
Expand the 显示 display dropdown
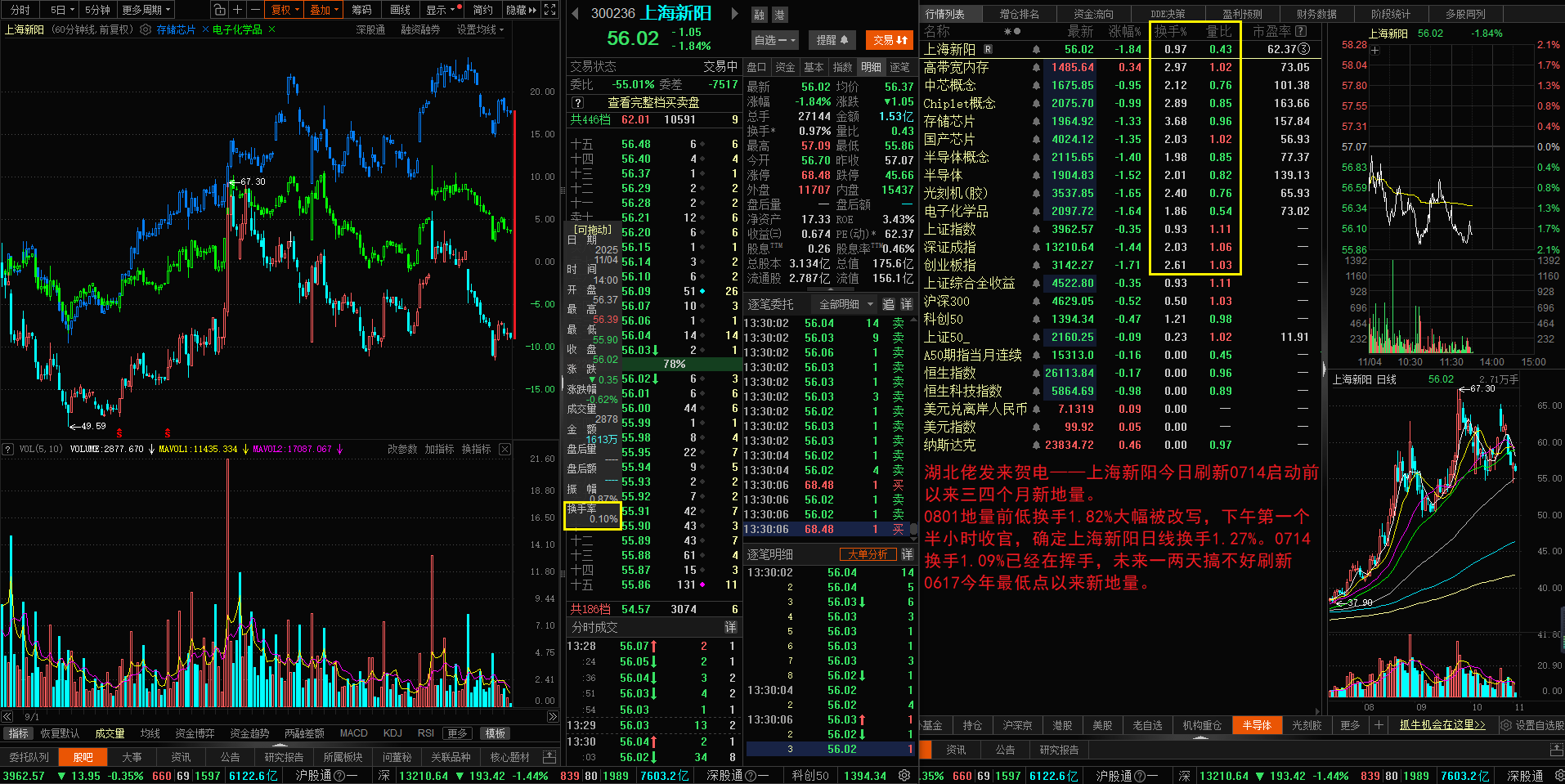pos(443,10)
